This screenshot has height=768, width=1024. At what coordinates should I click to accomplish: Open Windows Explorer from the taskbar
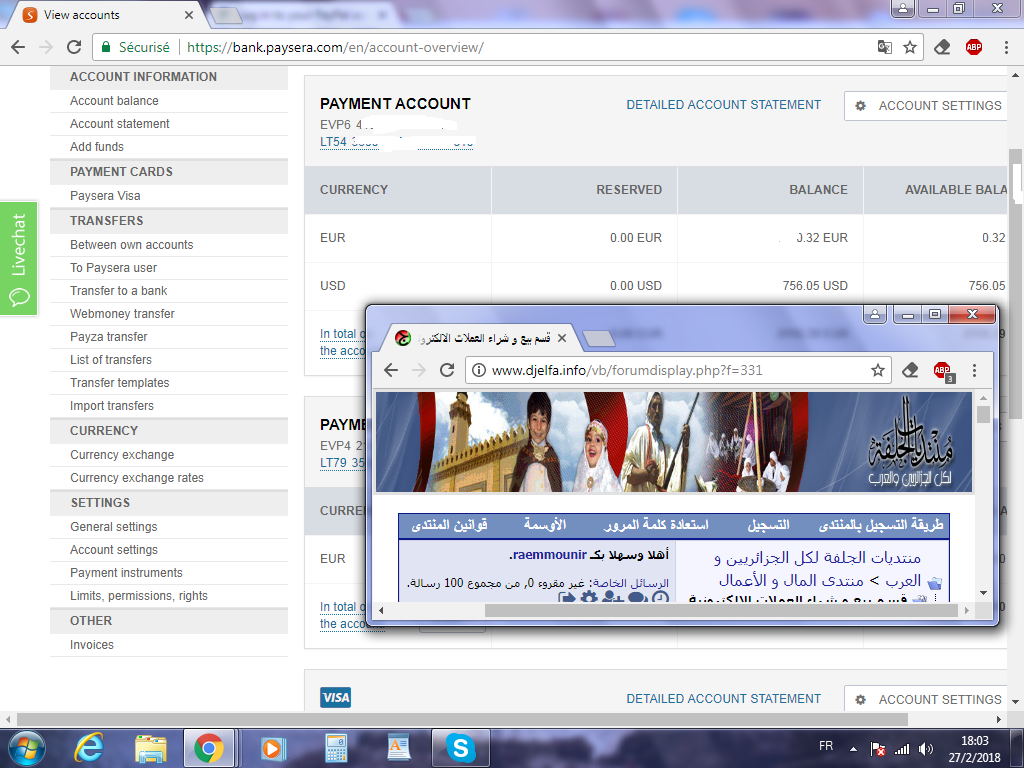point(151,748)
